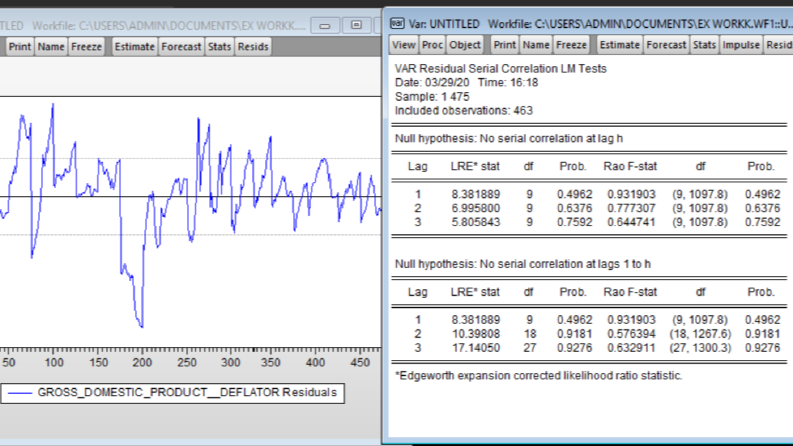Click 'Included observations: 463' text
The width and height of the screenshot is (793, 446).
[464, 111]
